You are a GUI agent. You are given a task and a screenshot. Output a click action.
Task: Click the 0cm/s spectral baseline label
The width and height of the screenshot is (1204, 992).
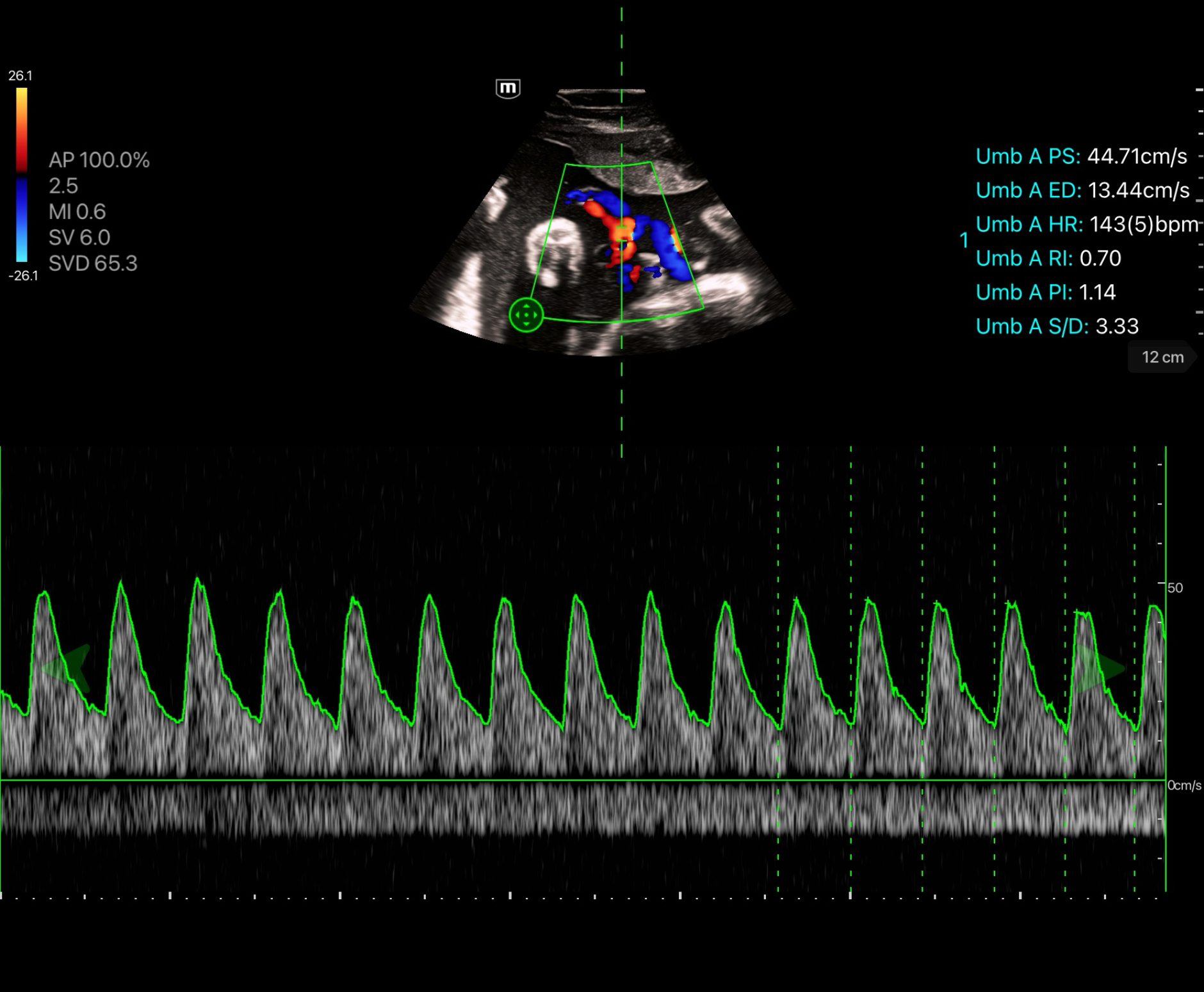[1184, 785]
